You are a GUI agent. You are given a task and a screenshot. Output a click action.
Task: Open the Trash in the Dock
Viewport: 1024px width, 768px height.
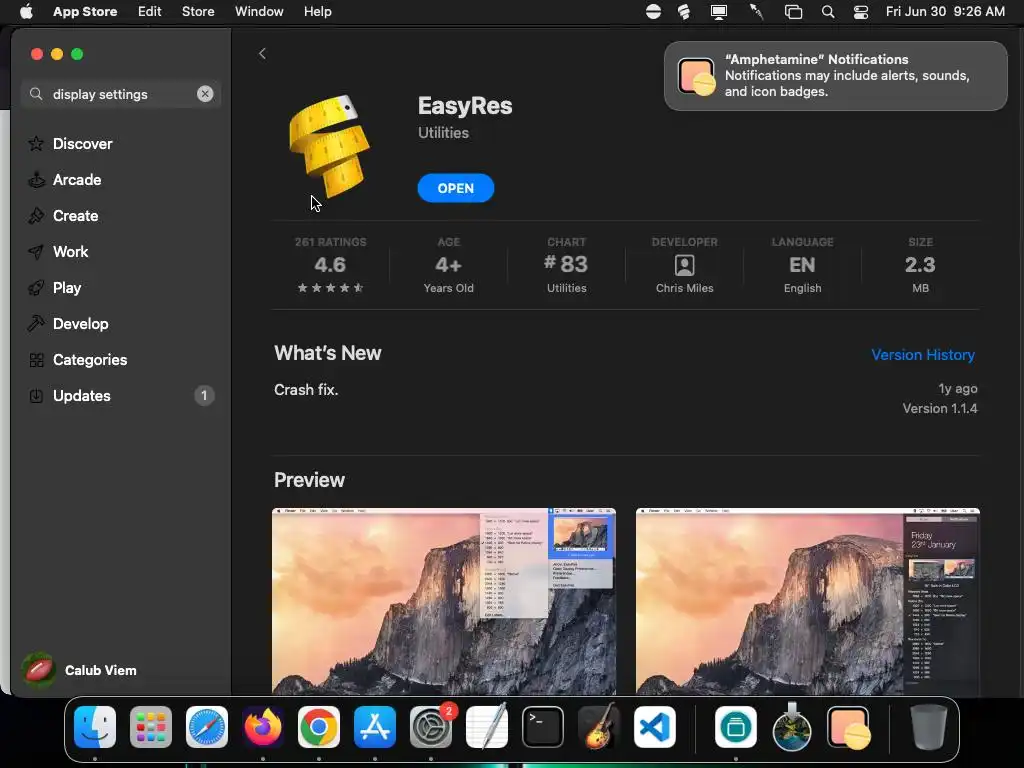pos(928,727)
